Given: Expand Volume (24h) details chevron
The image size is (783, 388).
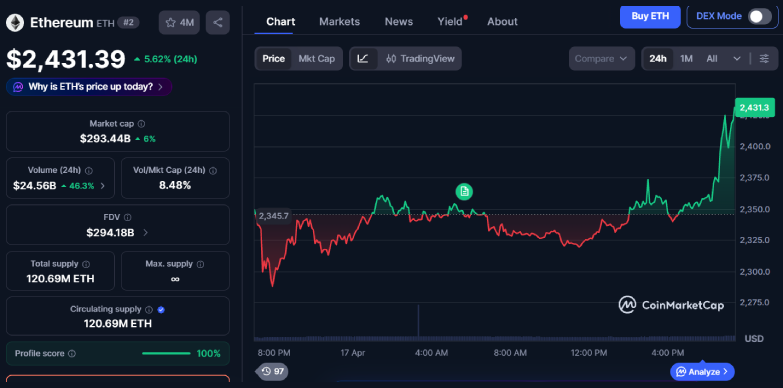Looking at the screenshot, I should click(x=103, y=186).
